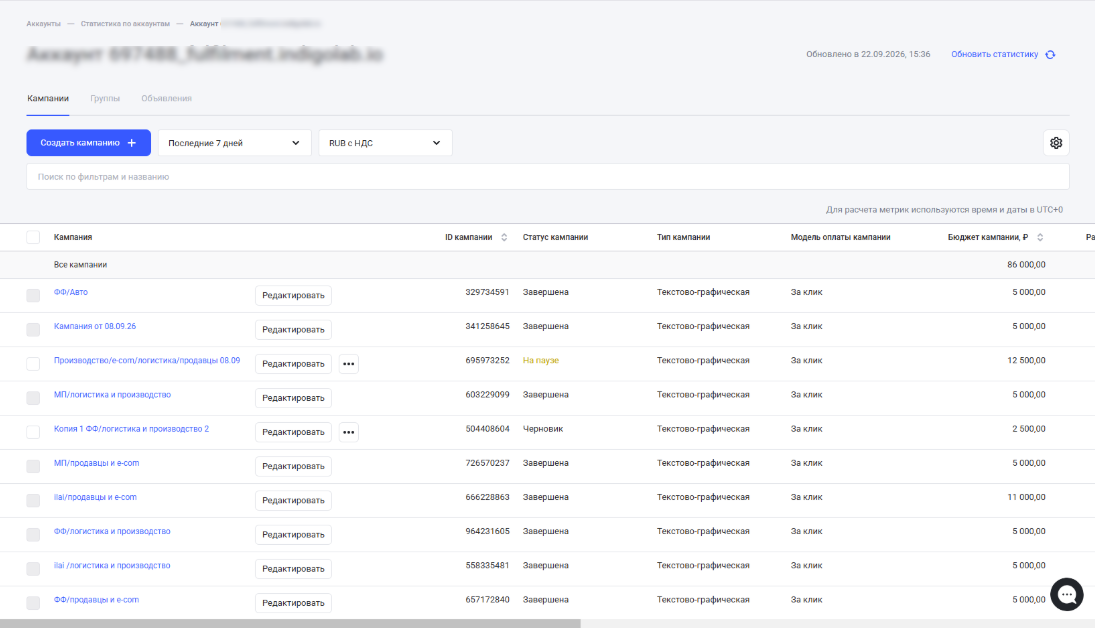Screen dimensions: 1095x628
Task: Click the horizontal scrollbar at table bottom
Action: (290, 623)
